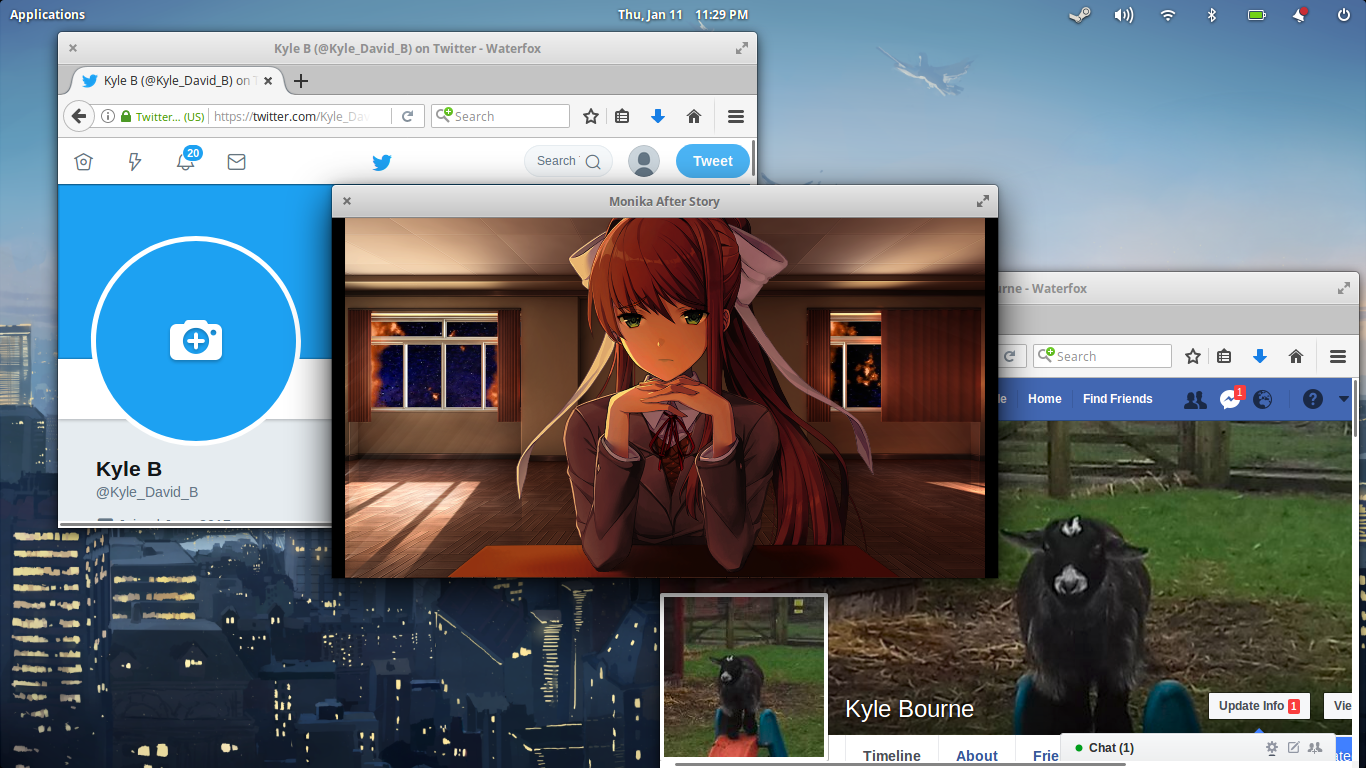Open hamburger menu in Facebook Waterfox window

coord(1338,356)
